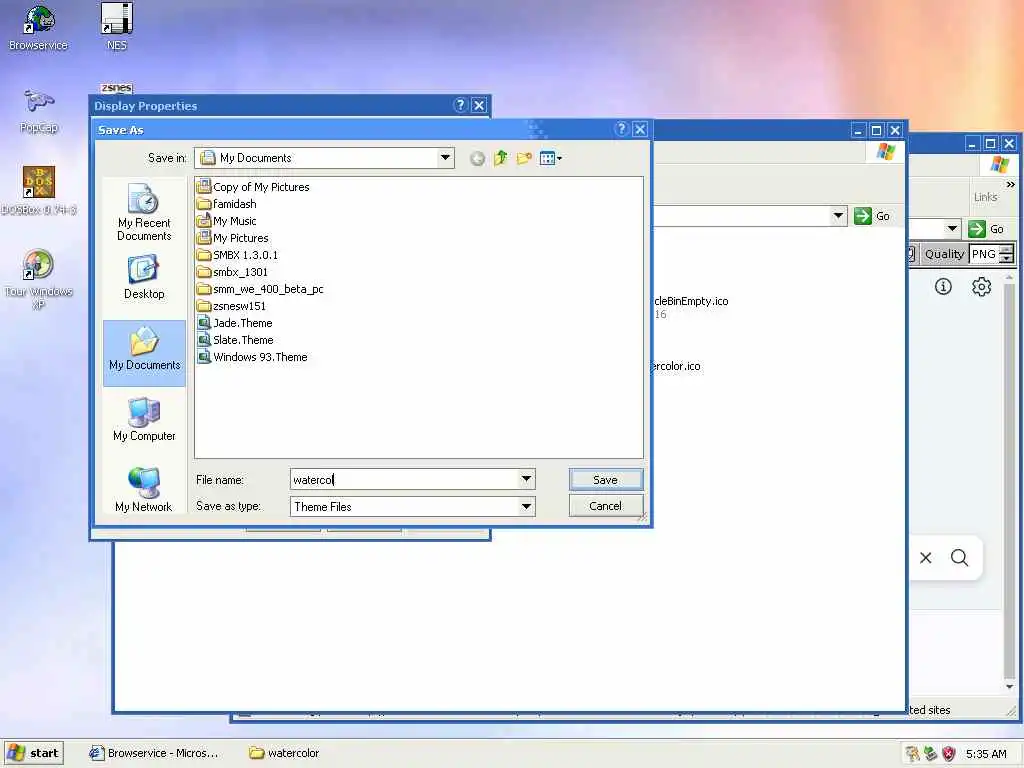Image resolution: width=1024 pixels, height=768 pixels.
Task: Open address dropdown in rear browser window
Action: click(x=953, y=229)
